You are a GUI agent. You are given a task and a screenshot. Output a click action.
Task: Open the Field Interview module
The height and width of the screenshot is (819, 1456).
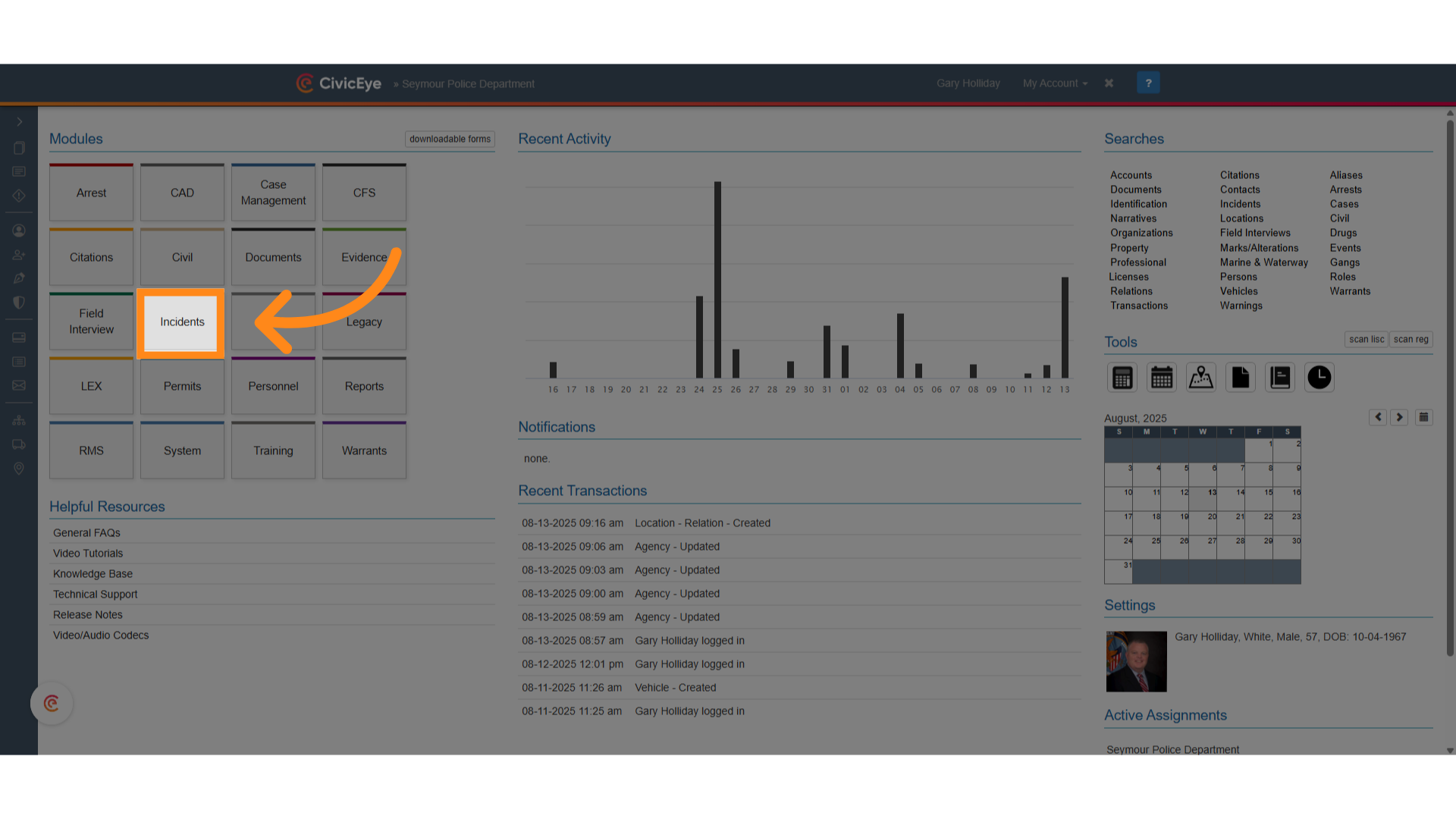(x=91, y=322)
